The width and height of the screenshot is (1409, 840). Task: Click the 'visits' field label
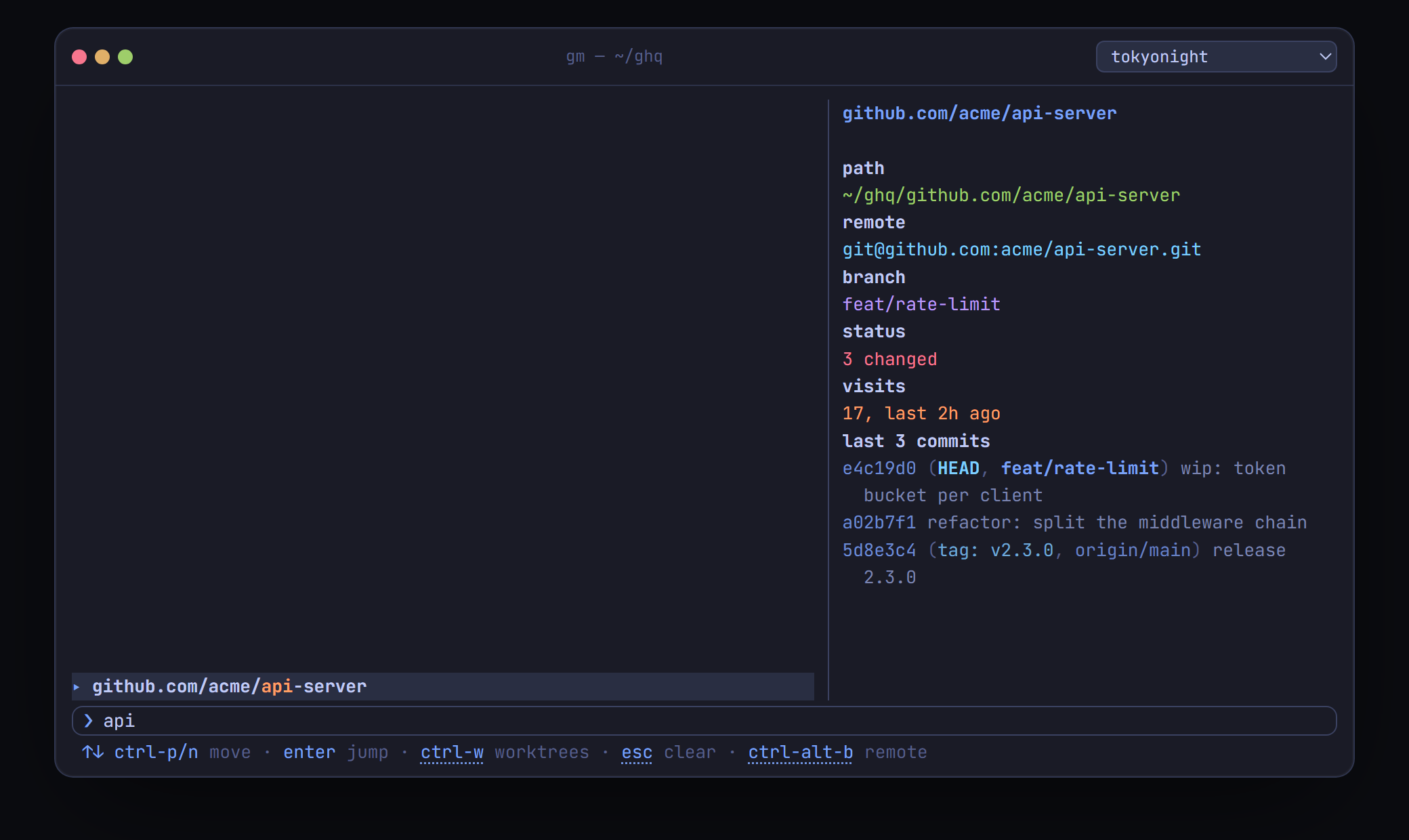[x=874, y=386]
